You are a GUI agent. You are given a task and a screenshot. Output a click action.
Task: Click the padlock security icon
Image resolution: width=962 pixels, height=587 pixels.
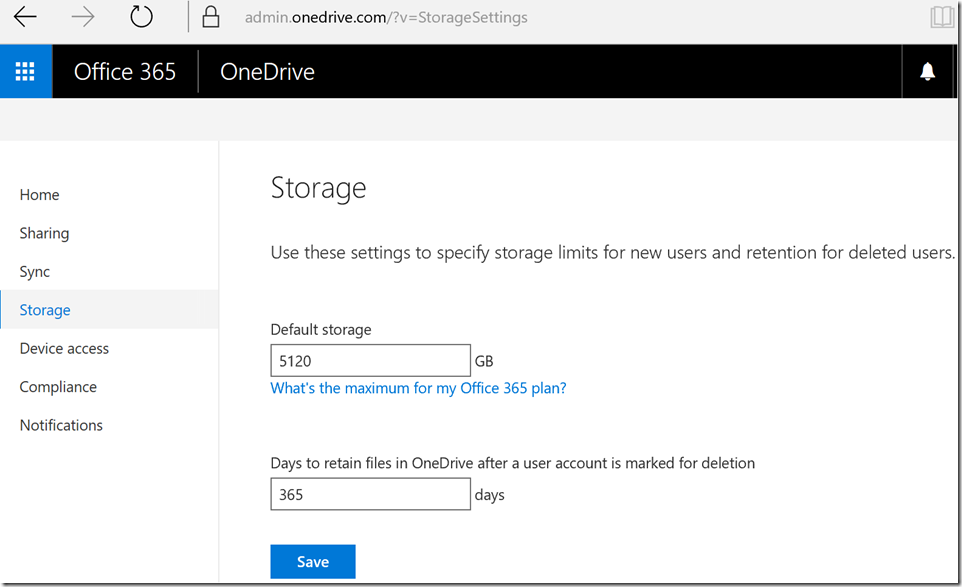(x=211, y=17)
